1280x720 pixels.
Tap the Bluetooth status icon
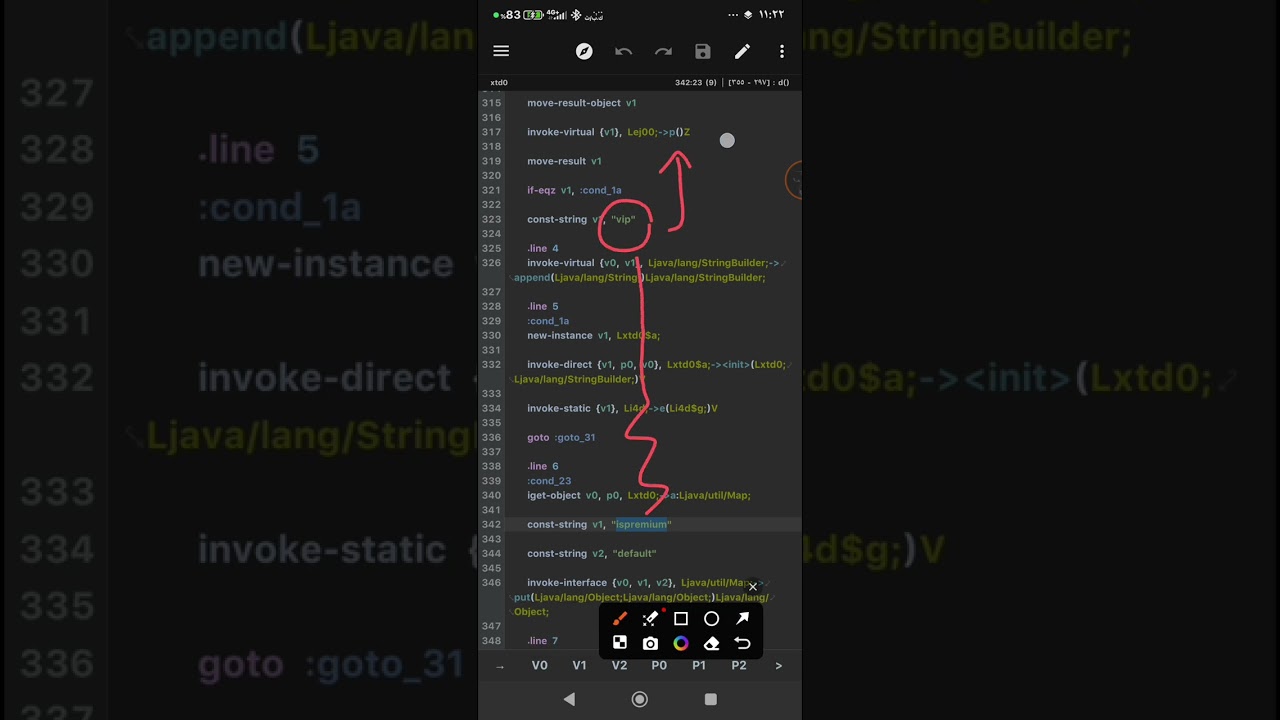pos(576,15)
